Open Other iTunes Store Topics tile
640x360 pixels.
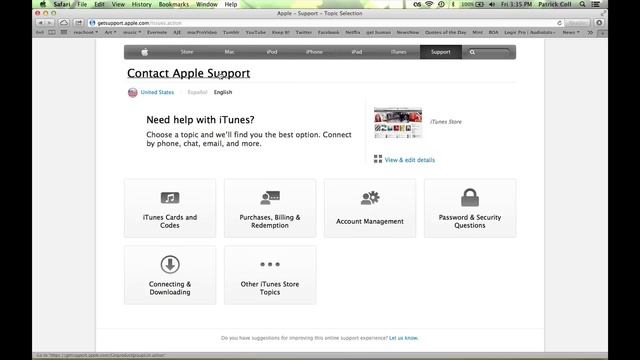tap(270, 275)
